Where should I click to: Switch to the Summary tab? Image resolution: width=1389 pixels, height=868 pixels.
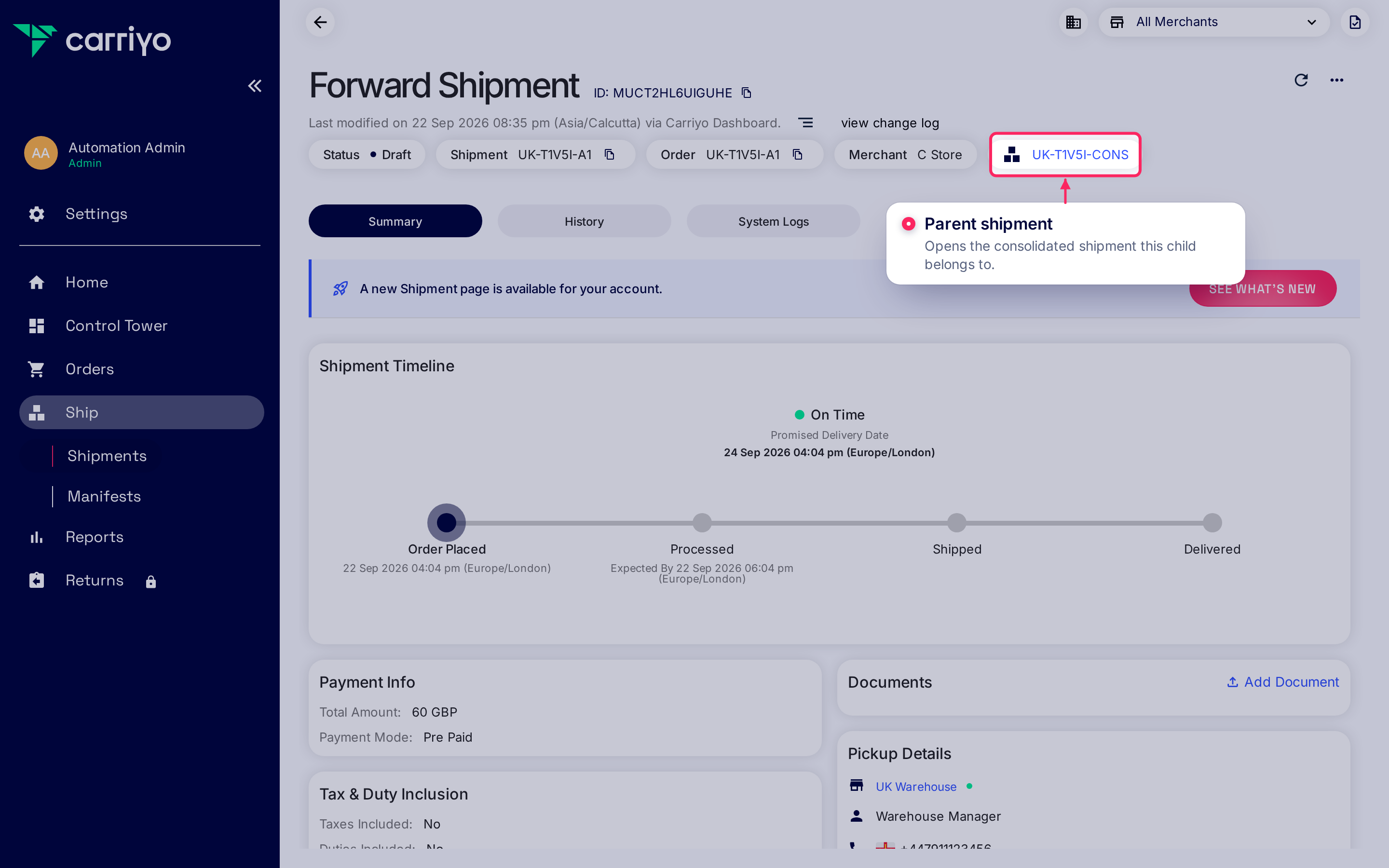coord(395,221)
